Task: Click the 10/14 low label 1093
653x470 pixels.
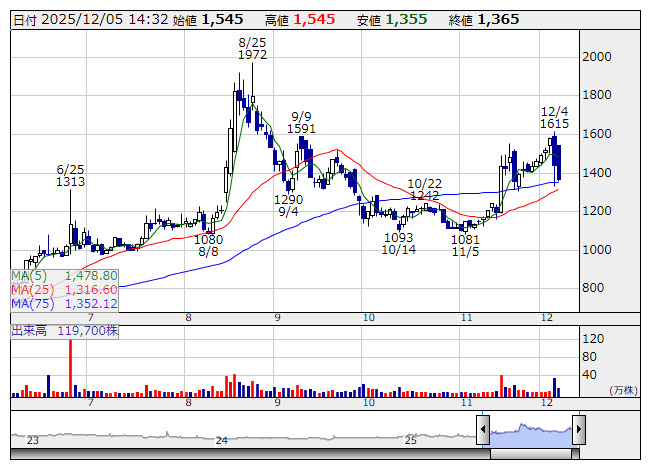Action: 398,238
